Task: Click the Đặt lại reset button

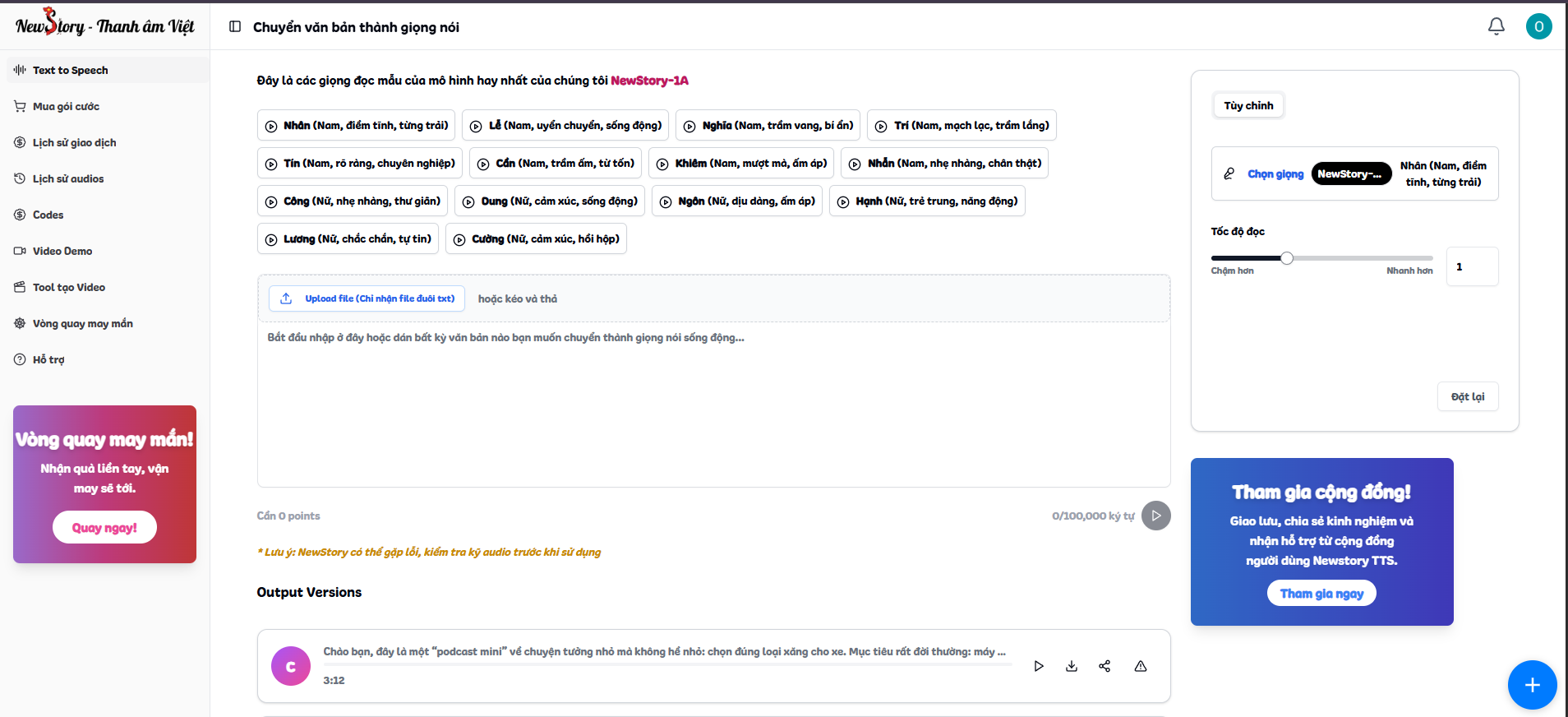Action: point(1467,397)
